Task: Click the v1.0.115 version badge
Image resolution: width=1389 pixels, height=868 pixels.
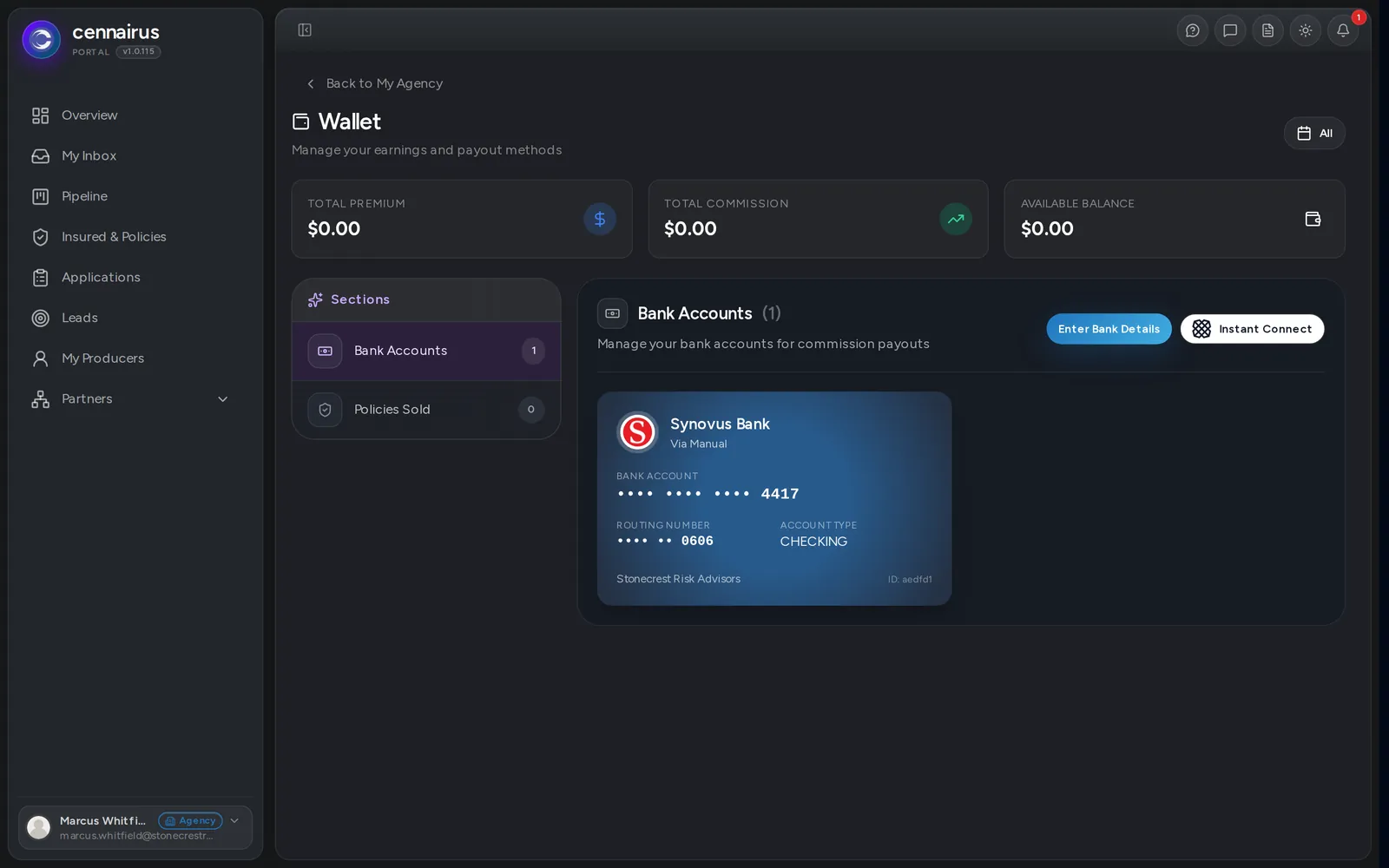Action: 139,52
